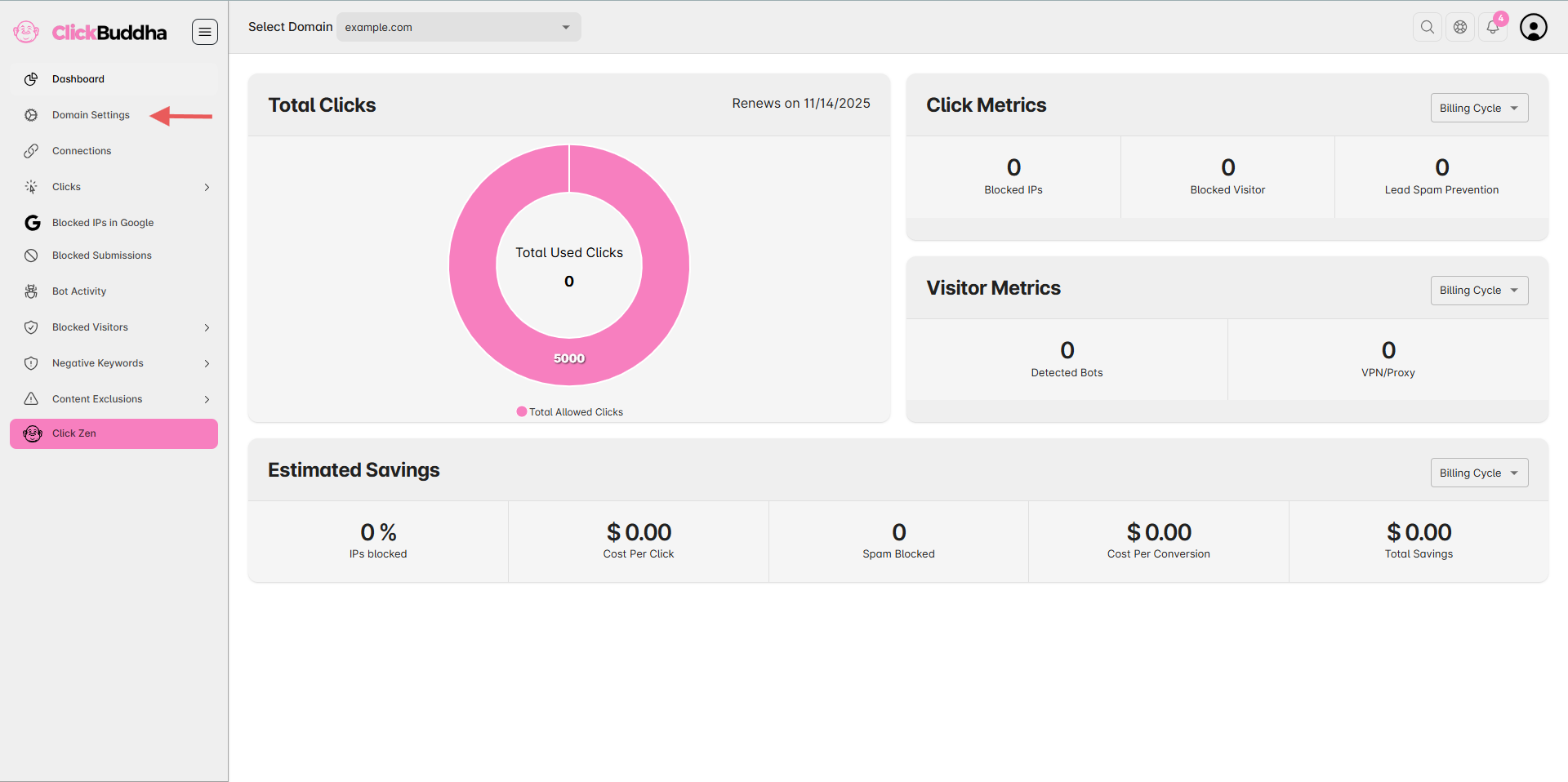Click the search magnifier icon

(x=1427, y=27)
